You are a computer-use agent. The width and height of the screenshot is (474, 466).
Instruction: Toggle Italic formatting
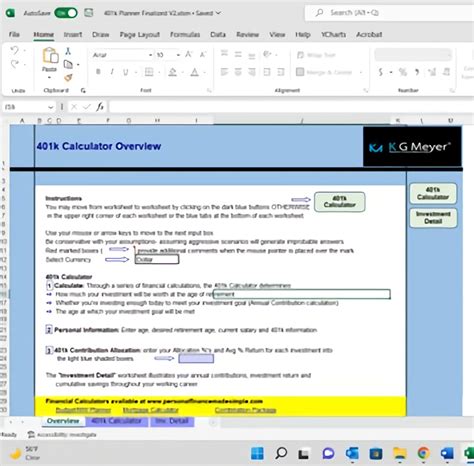(112, 72)
